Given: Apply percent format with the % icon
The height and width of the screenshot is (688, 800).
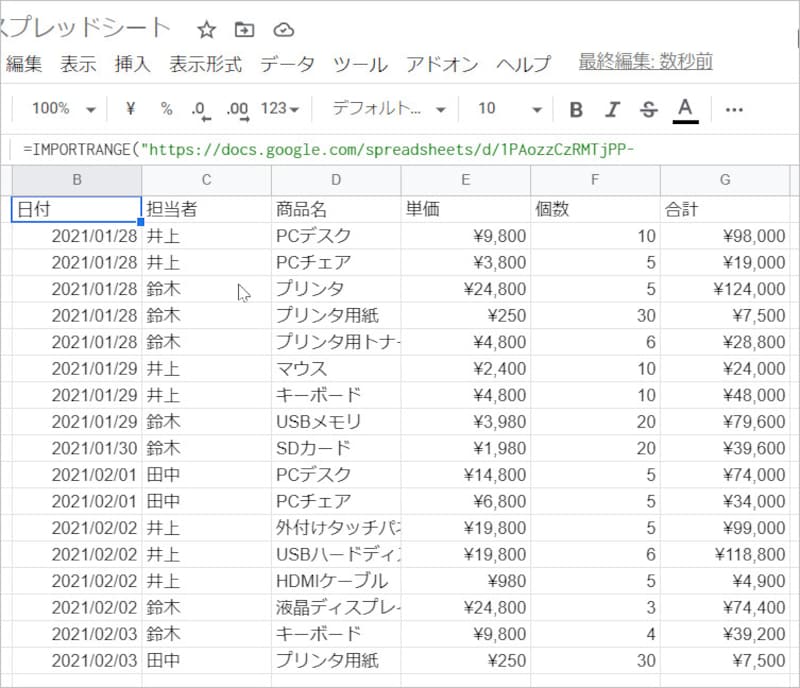Looking at the screenshot, I should click(x=166, y=109).
